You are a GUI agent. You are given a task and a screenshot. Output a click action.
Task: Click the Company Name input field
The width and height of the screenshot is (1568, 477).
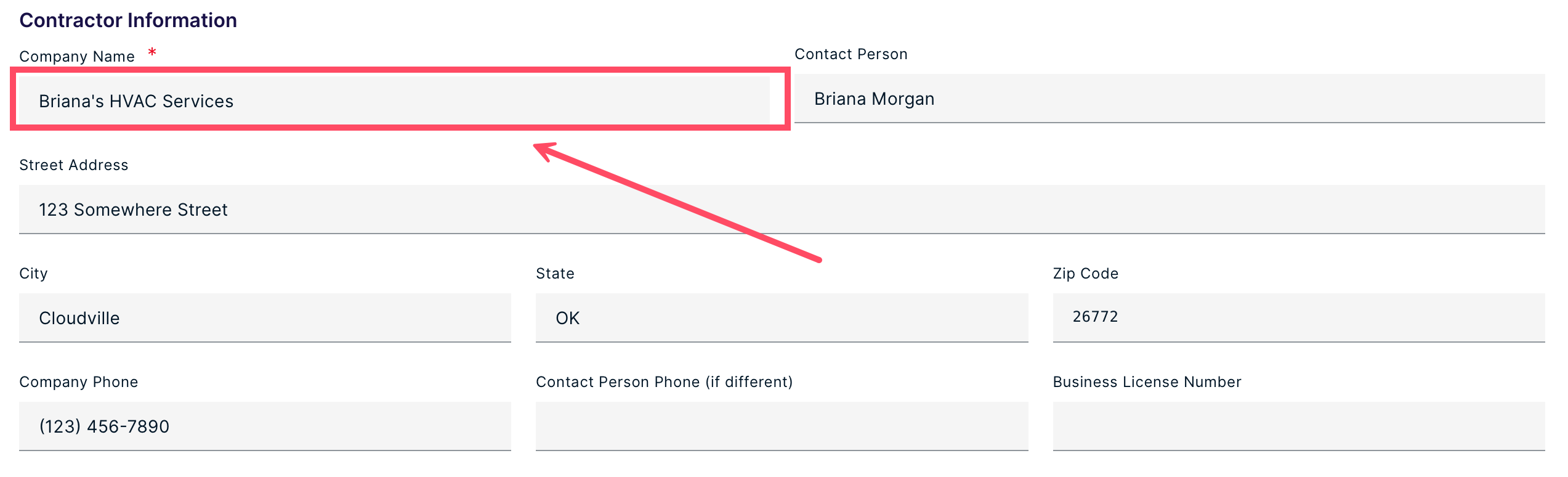[x=394, y=100]
